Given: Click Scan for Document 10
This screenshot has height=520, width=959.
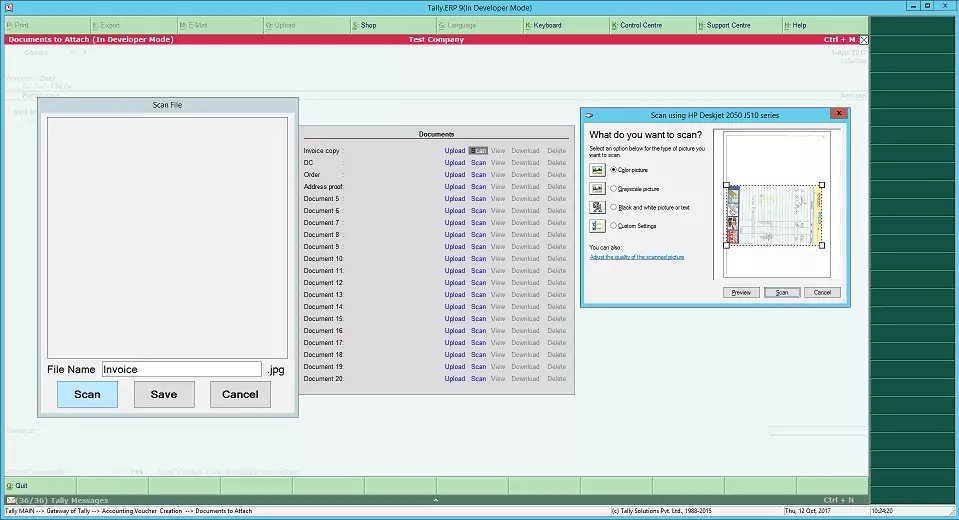Looking at the screenshot, I should pyautogui.click(x=478, y=259).
